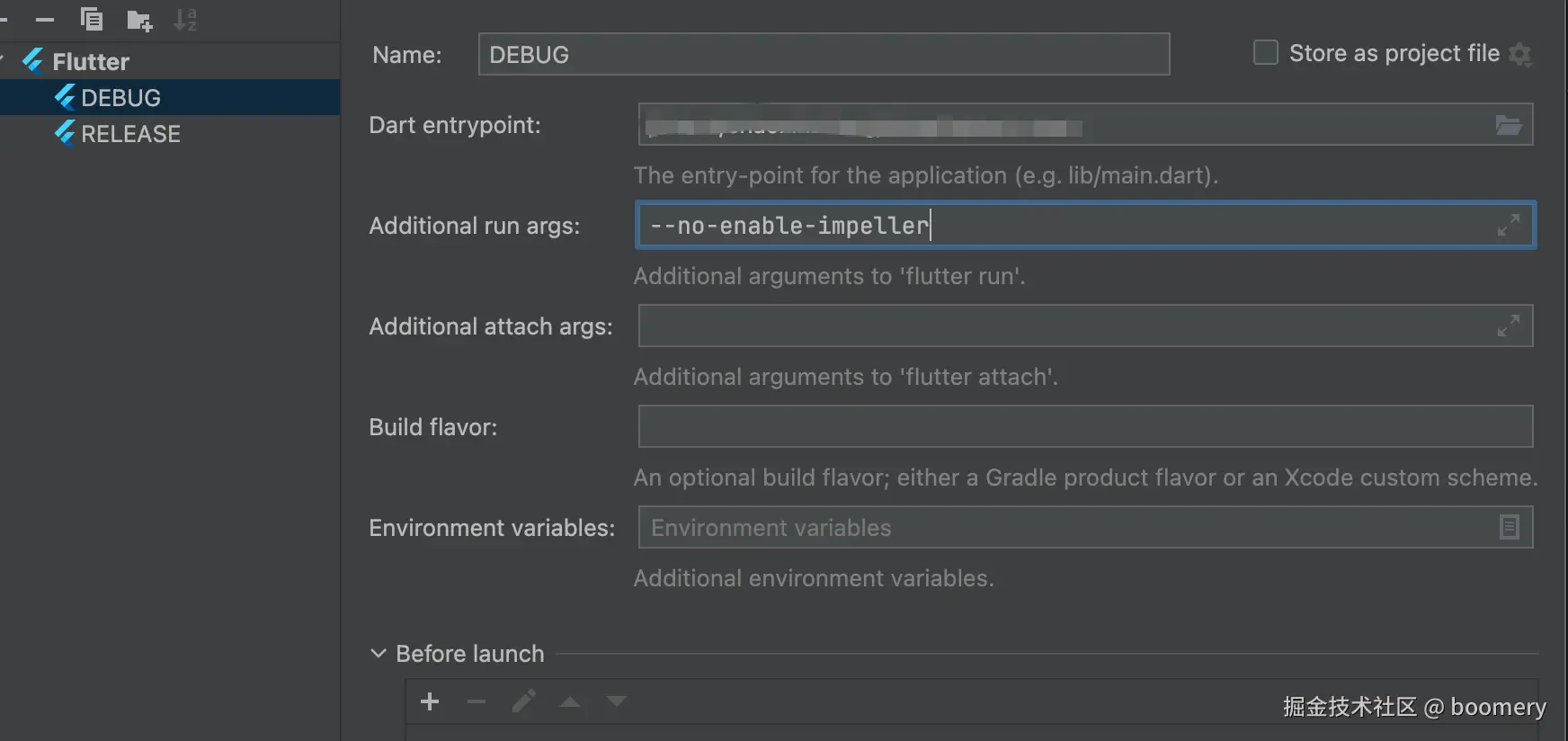Select the RELEASE run configuration
1568x741 pixels.
130,134
